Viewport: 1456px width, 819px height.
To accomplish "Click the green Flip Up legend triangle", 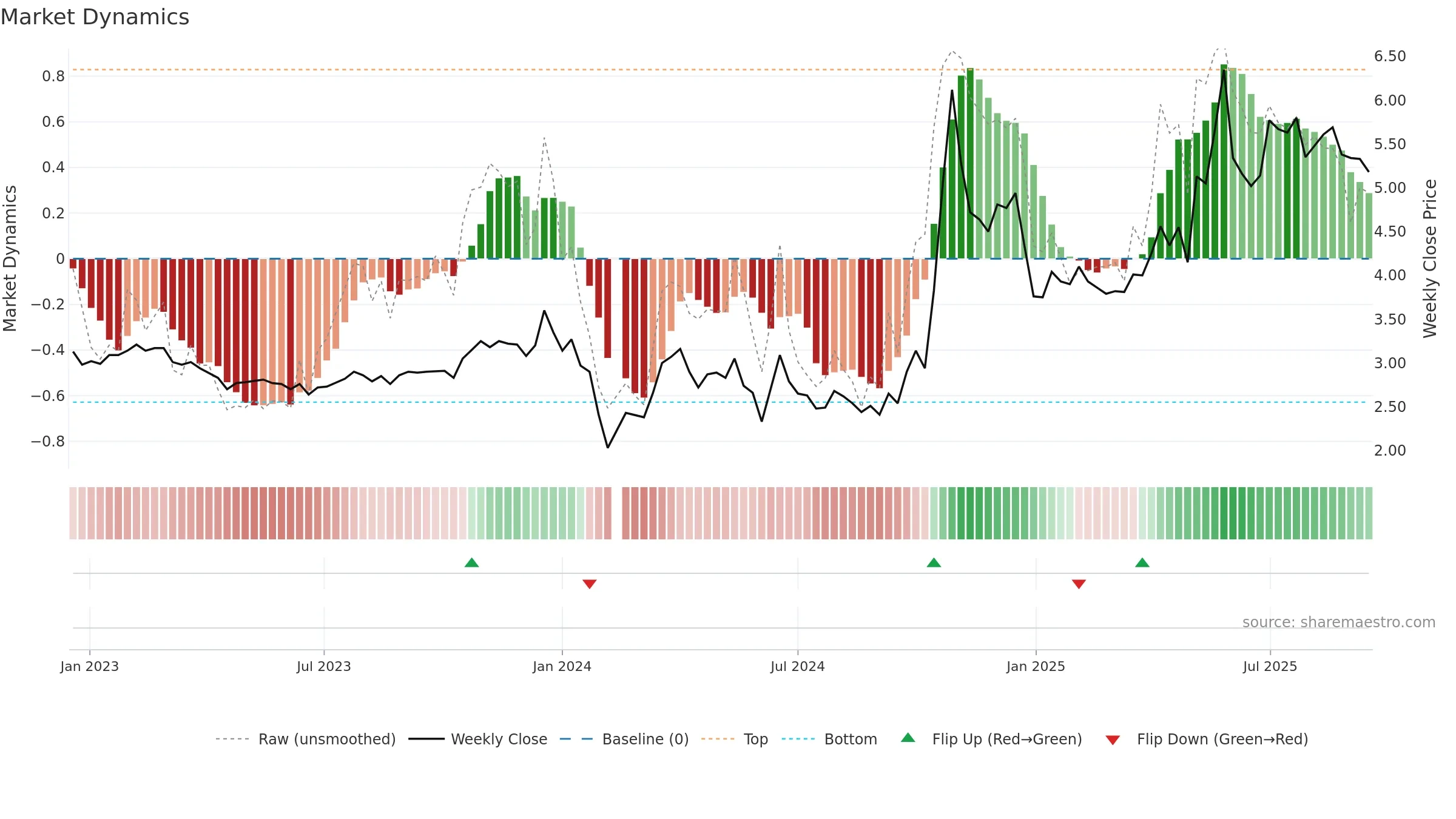I will click(908, 738).
